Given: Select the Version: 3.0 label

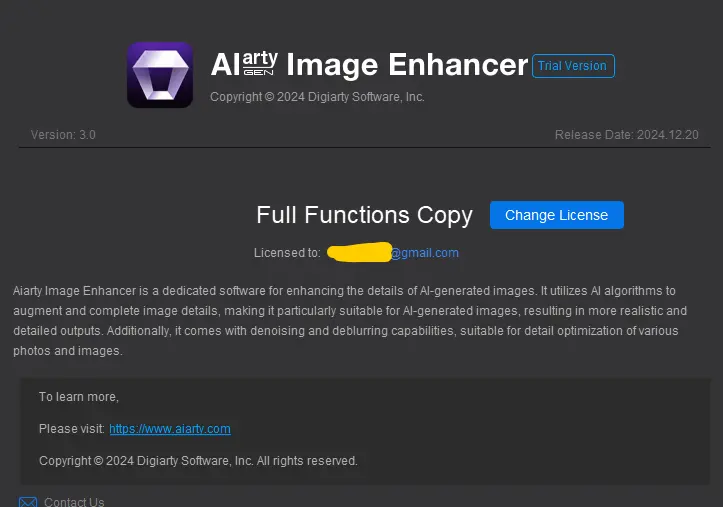Looking at the screenshot, I should (x=63, y=135).
